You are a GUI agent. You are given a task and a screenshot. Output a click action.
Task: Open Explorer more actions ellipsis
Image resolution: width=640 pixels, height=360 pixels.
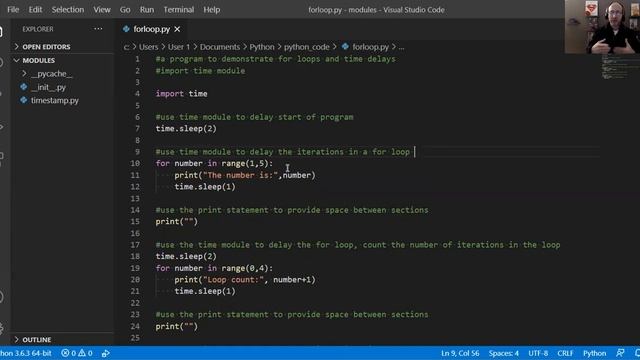[98, 29]
